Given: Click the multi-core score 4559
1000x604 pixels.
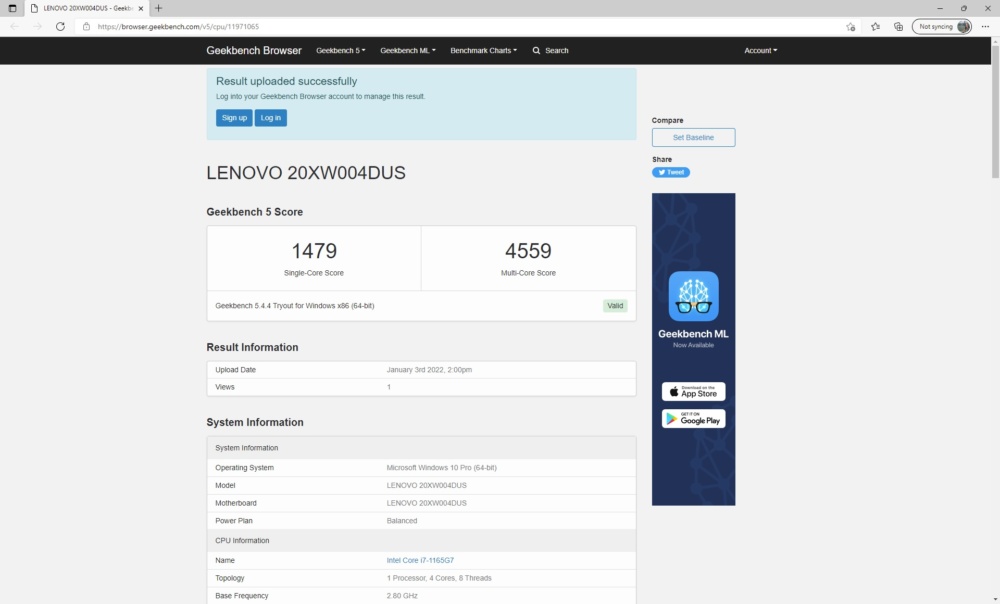Looking at the screenshot, I should 528,251.
